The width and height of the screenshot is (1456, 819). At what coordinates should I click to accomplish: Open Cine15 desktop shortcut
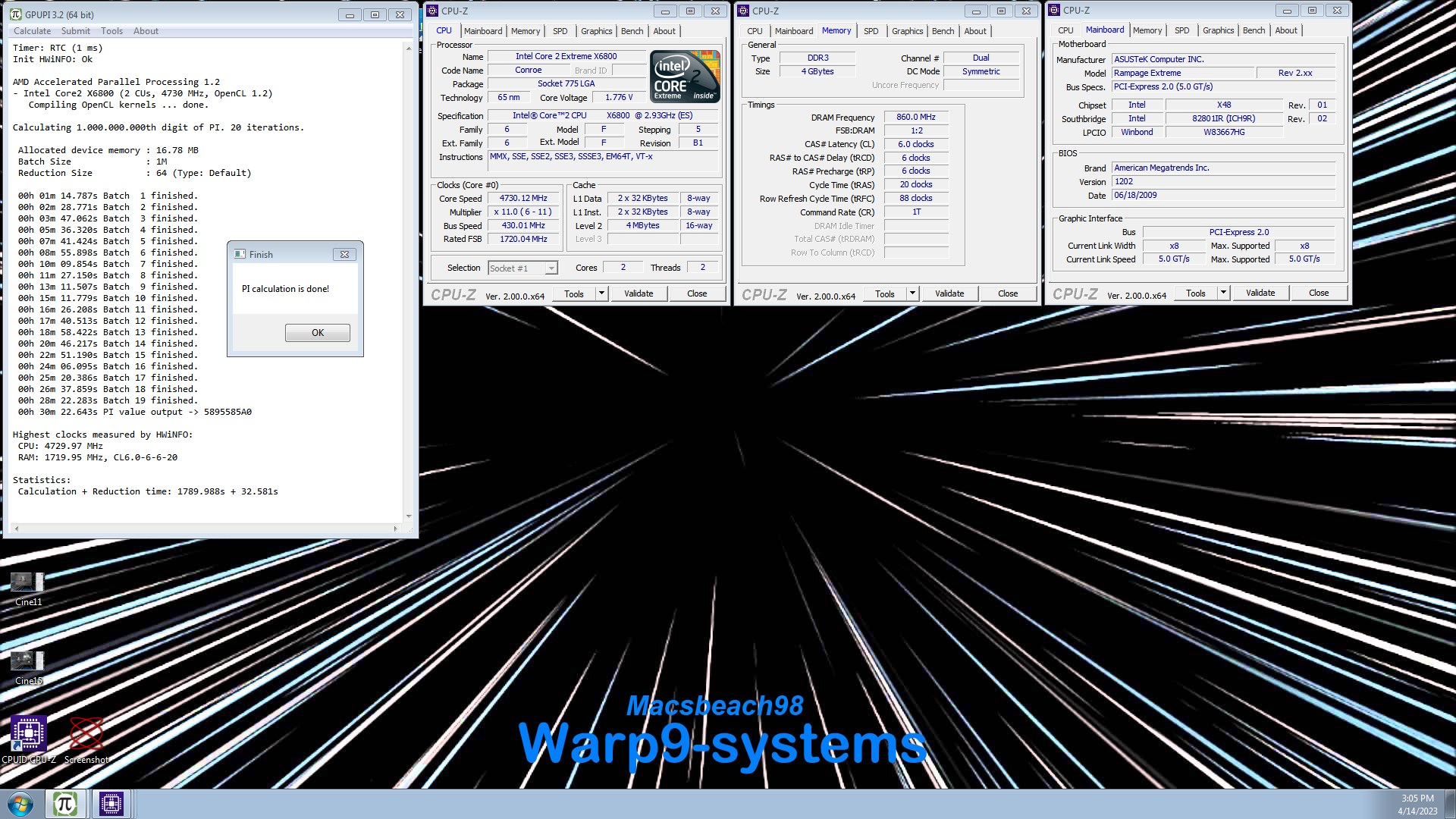coord(28,668)
